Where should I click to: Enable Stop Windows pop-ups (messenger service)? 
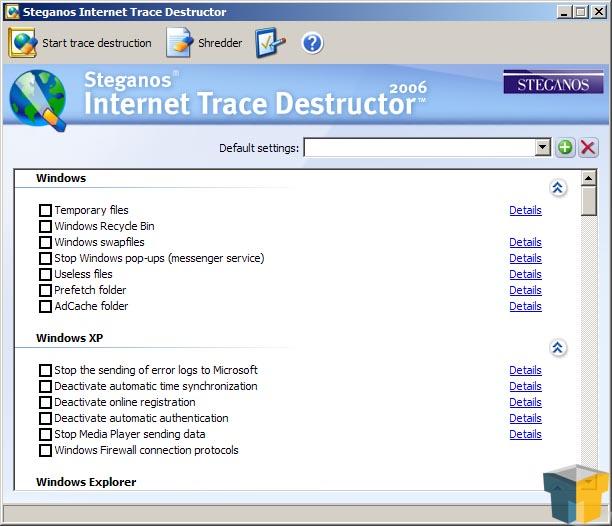point(45,258)
